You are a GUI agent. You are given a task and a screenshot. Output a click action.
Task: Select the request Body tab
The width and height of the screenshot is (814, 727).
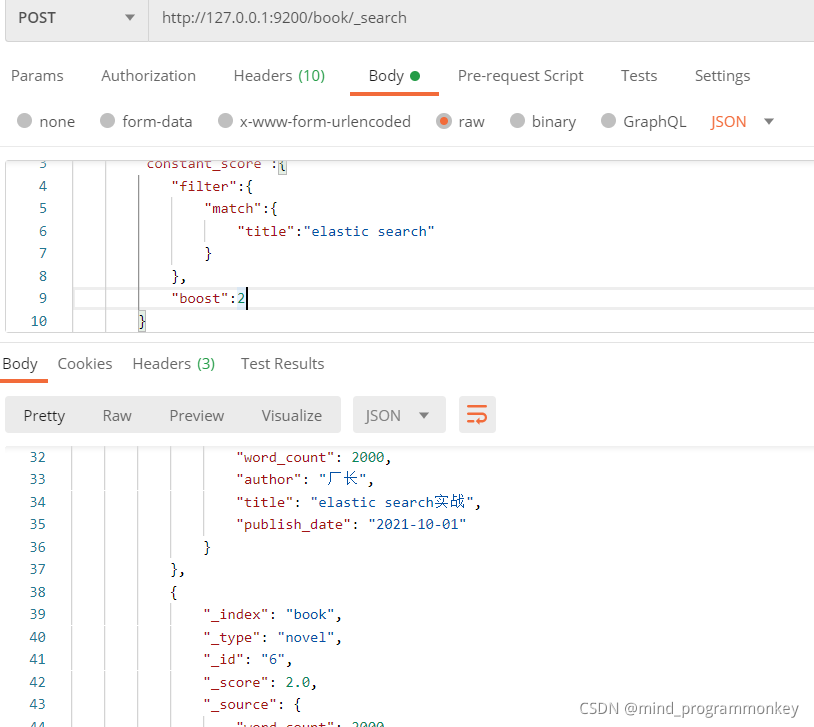[394, 76]
